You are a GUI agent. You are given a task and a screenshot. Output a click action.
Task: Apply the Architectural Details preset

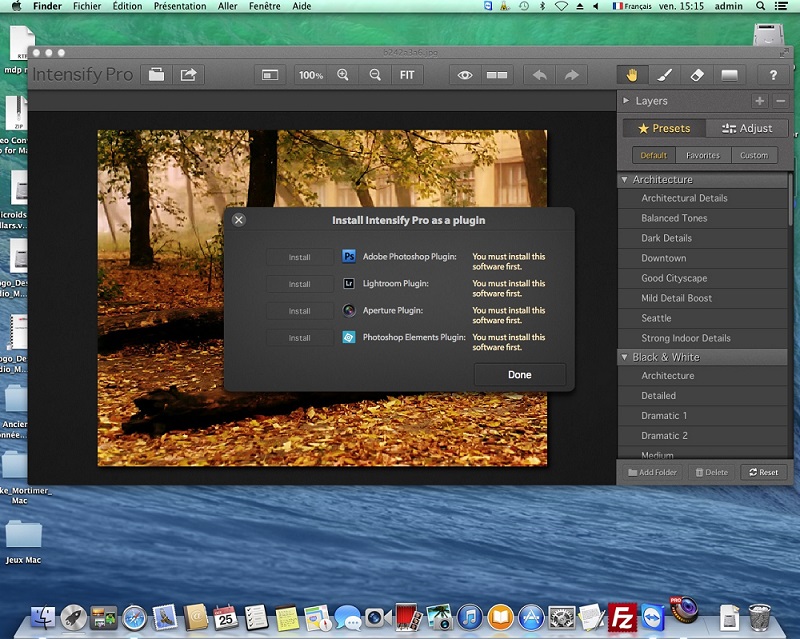[x=703, y=198]
